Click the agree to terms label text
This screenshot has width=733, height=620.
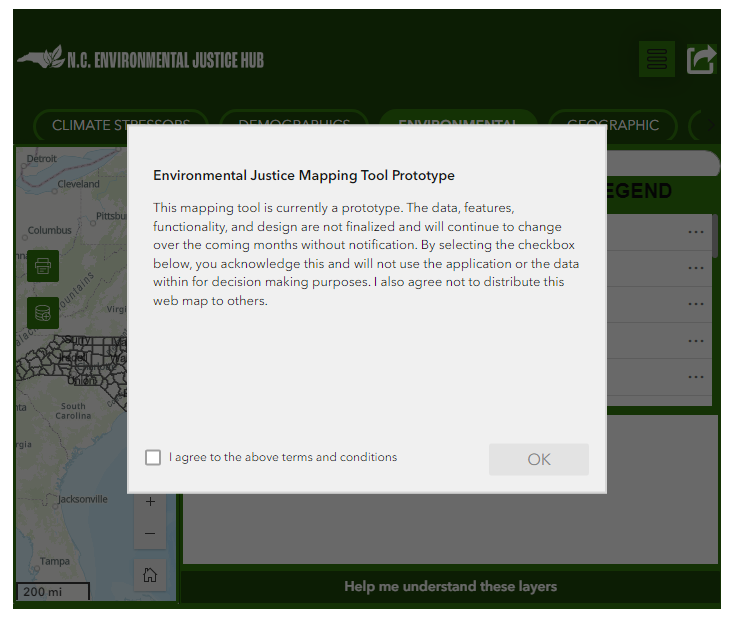pyautogui.click(x=283, y=457)
